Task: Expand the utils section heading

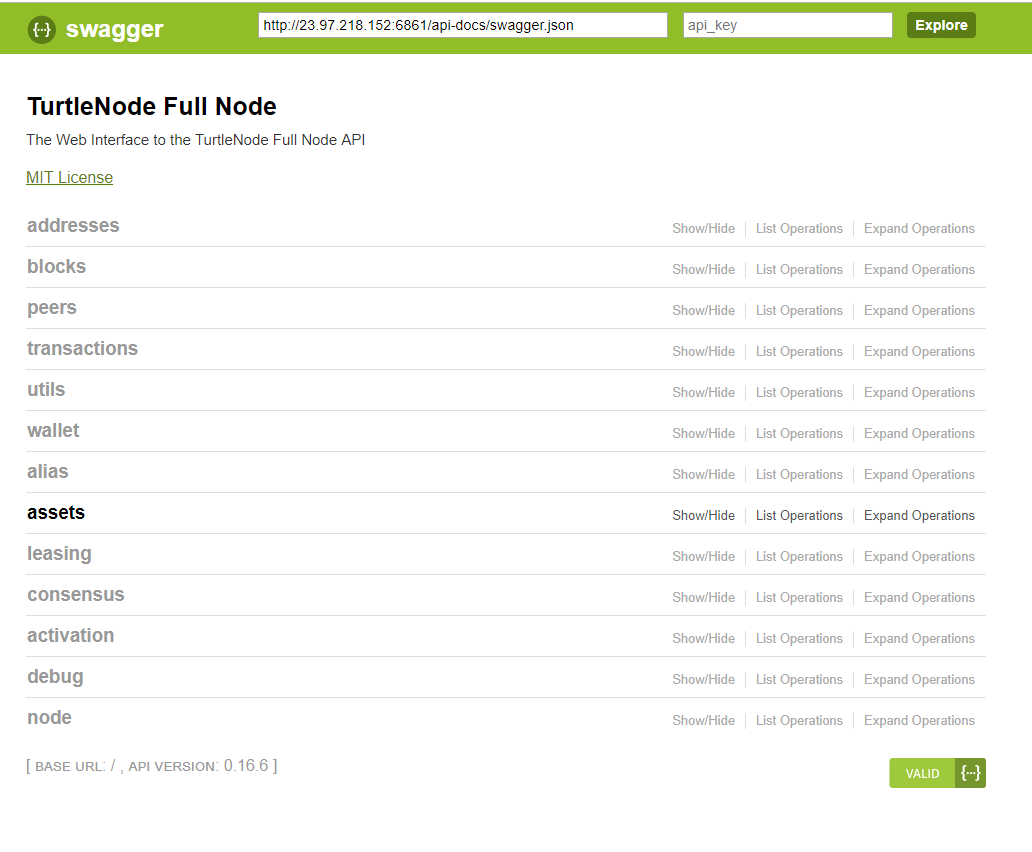Action: (x=46, y=389)
